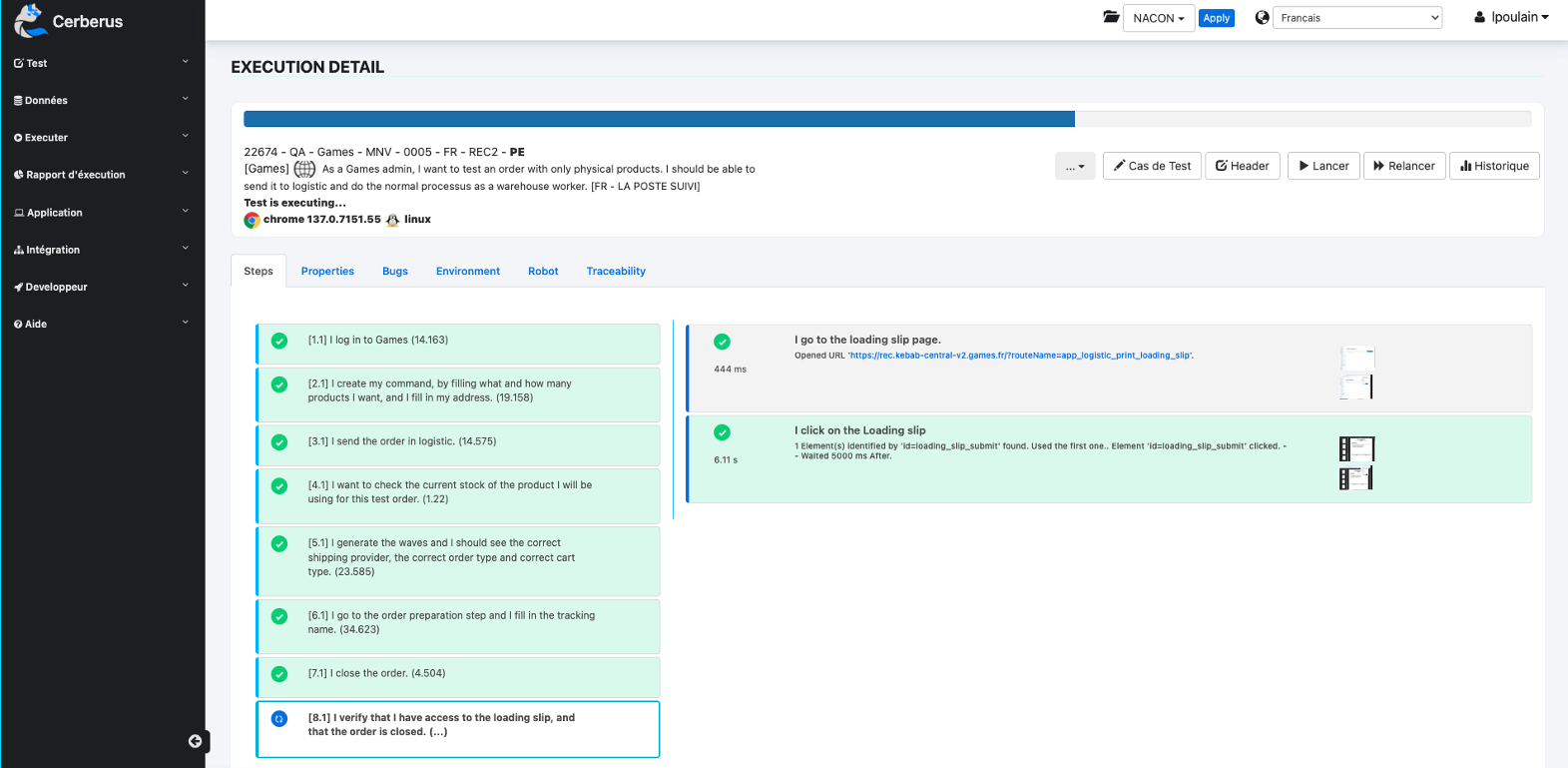Click the Chrome browser icon

coord(252,220)
